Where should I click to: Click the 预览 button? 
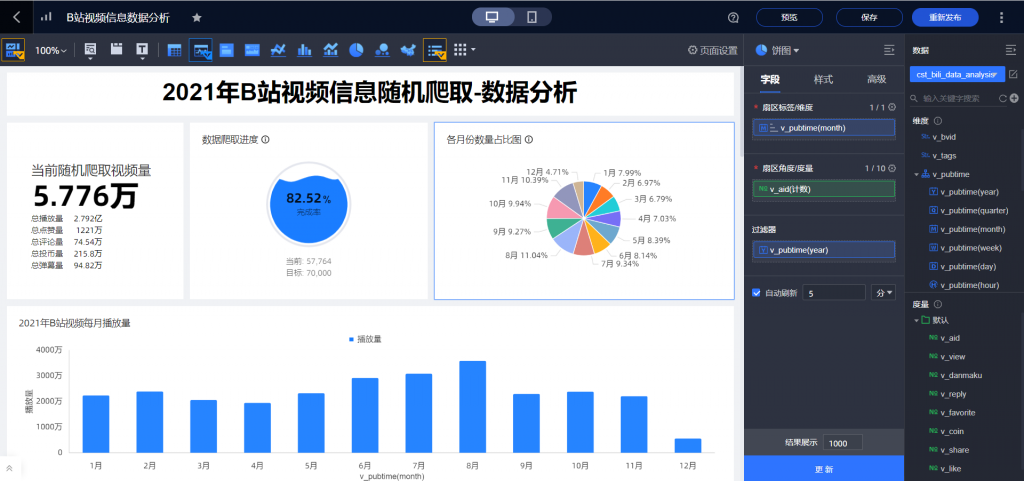(x=789, y=18)
